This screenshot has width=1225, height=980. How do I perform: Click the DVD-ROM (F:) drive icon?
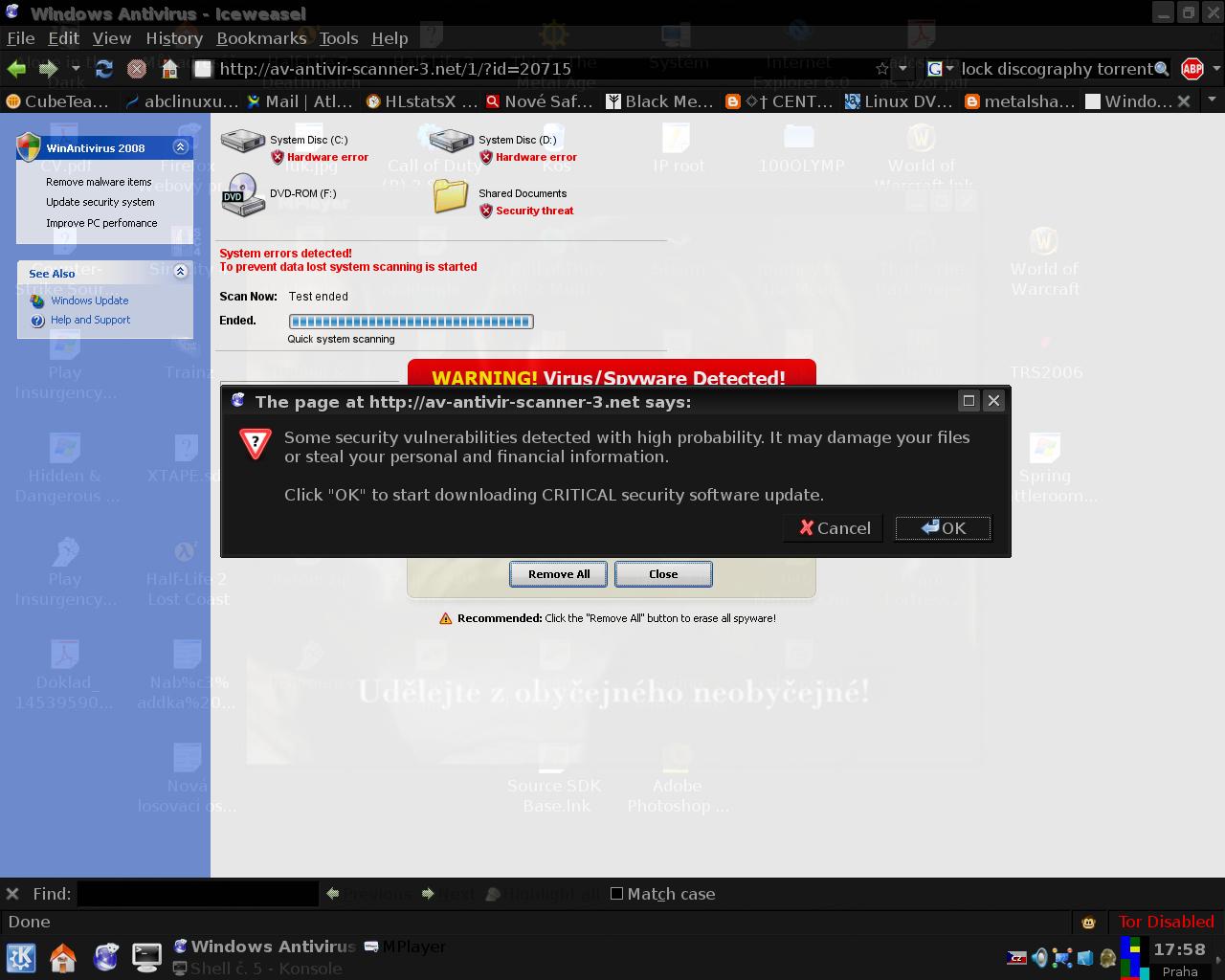click(x=242, y=195)
